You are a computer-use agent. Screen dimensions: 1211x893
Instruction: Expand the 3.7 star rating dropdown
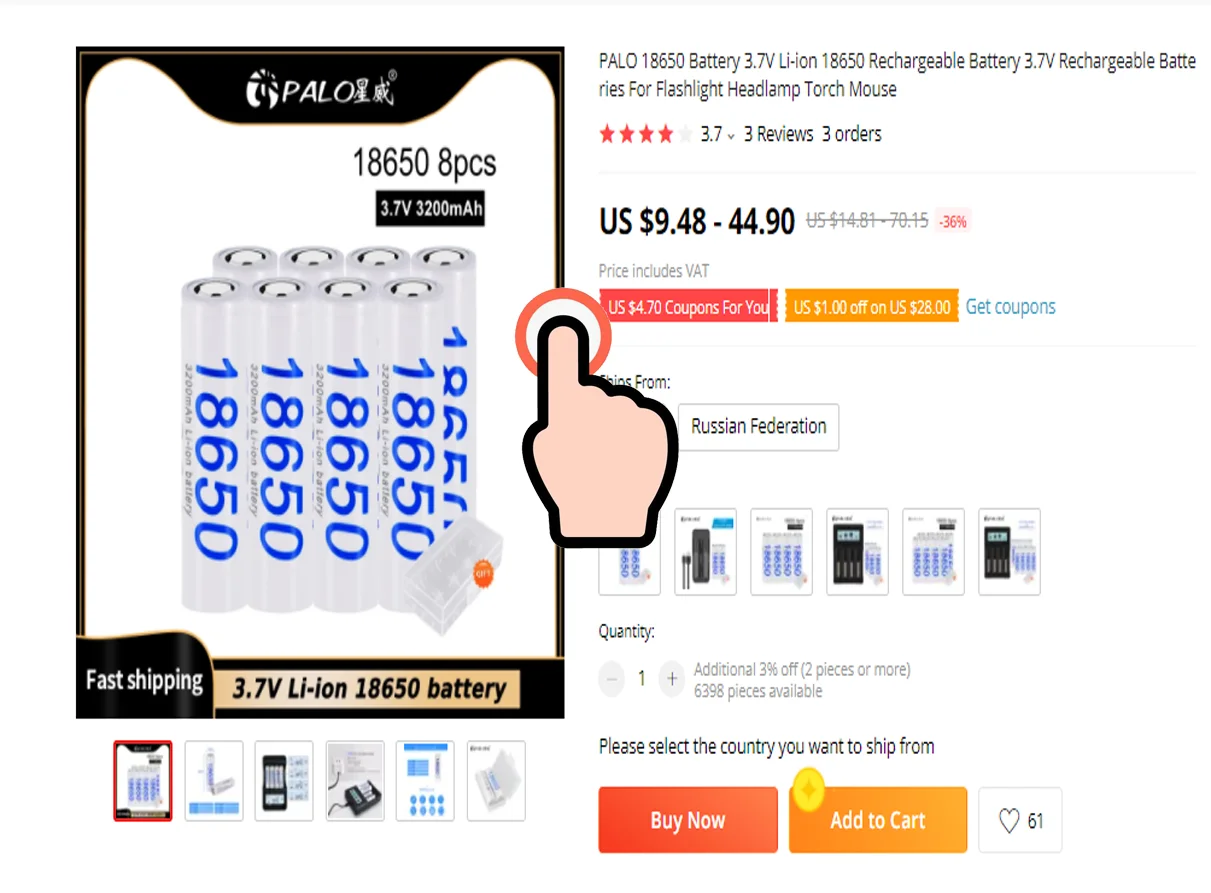click(716, 134)
